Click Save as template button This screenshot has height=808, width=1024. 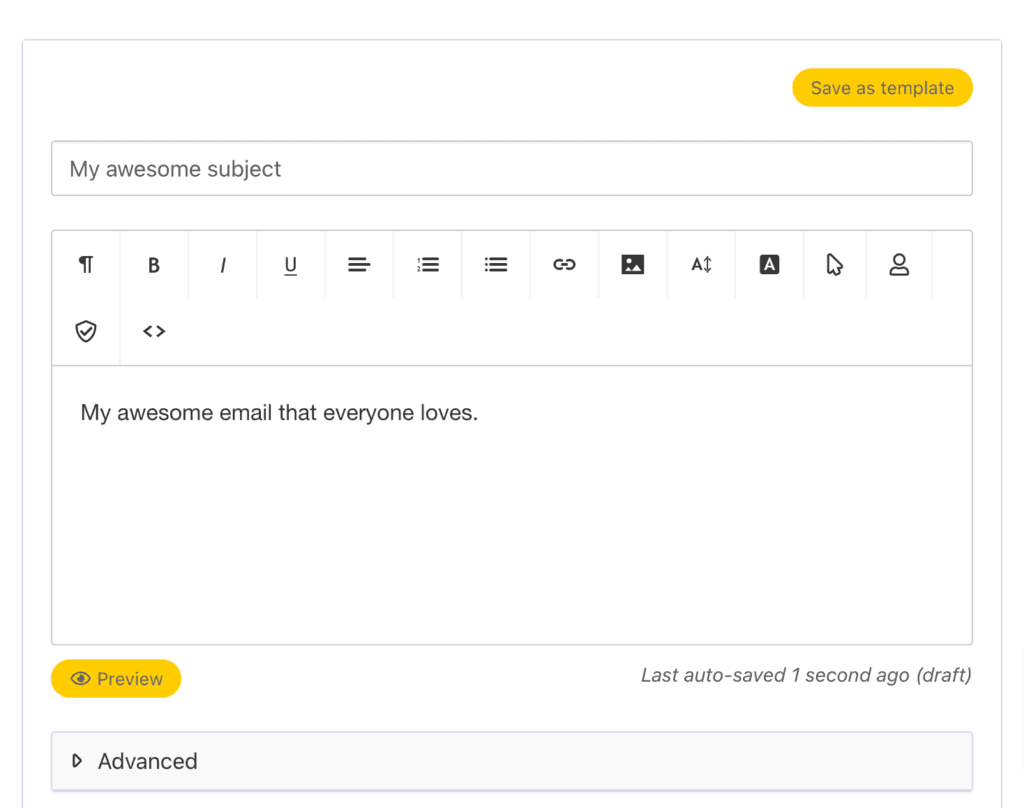tap(882, 88)
